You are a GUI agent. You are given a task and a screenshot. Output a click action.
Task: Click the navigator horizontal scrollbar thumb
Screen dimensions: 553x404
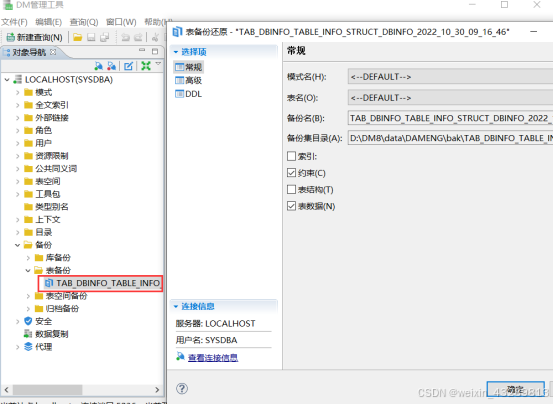click(x=48, y=390)
